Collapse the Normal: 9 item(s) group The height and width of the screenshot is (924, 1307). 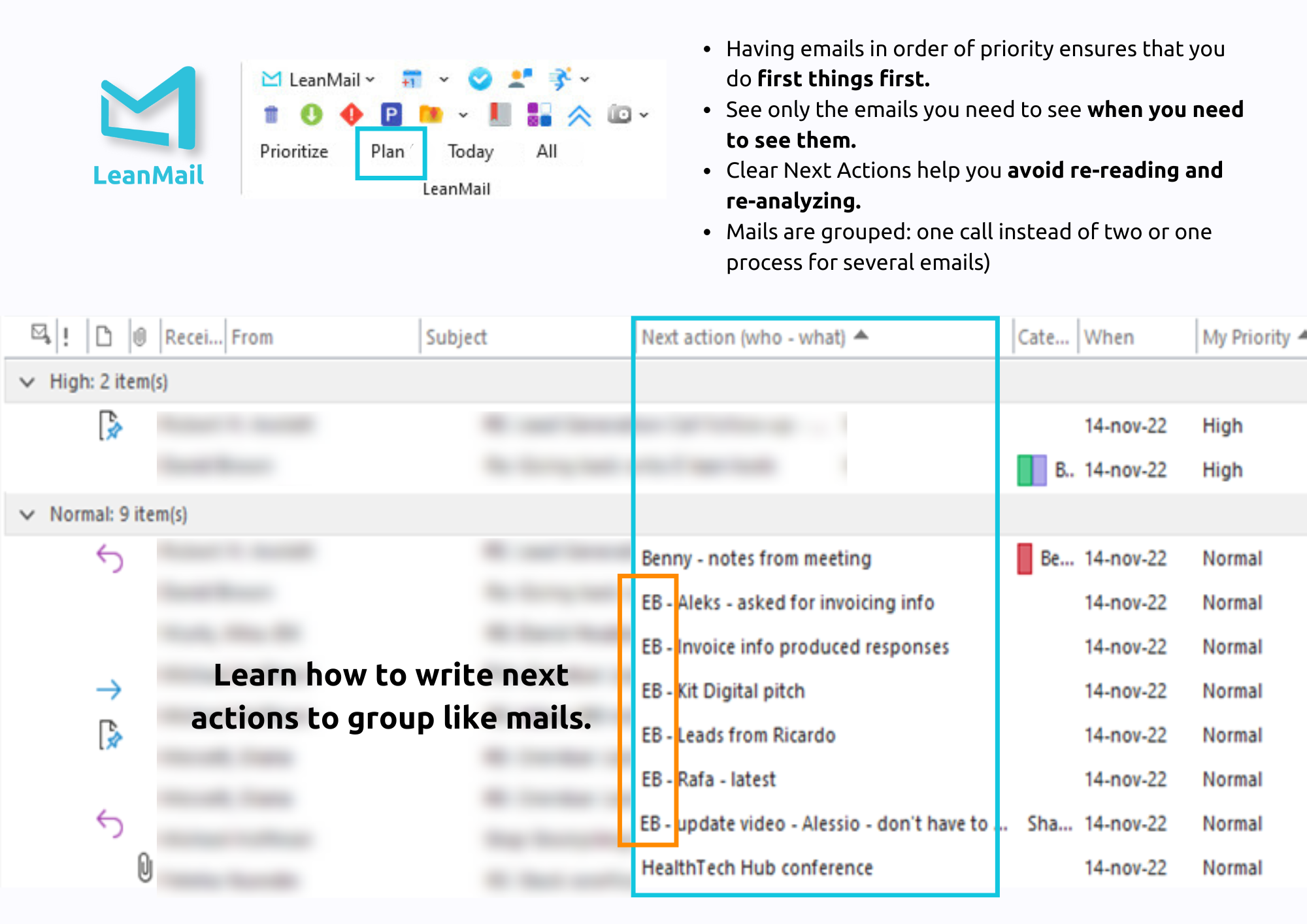click(26, 514)
